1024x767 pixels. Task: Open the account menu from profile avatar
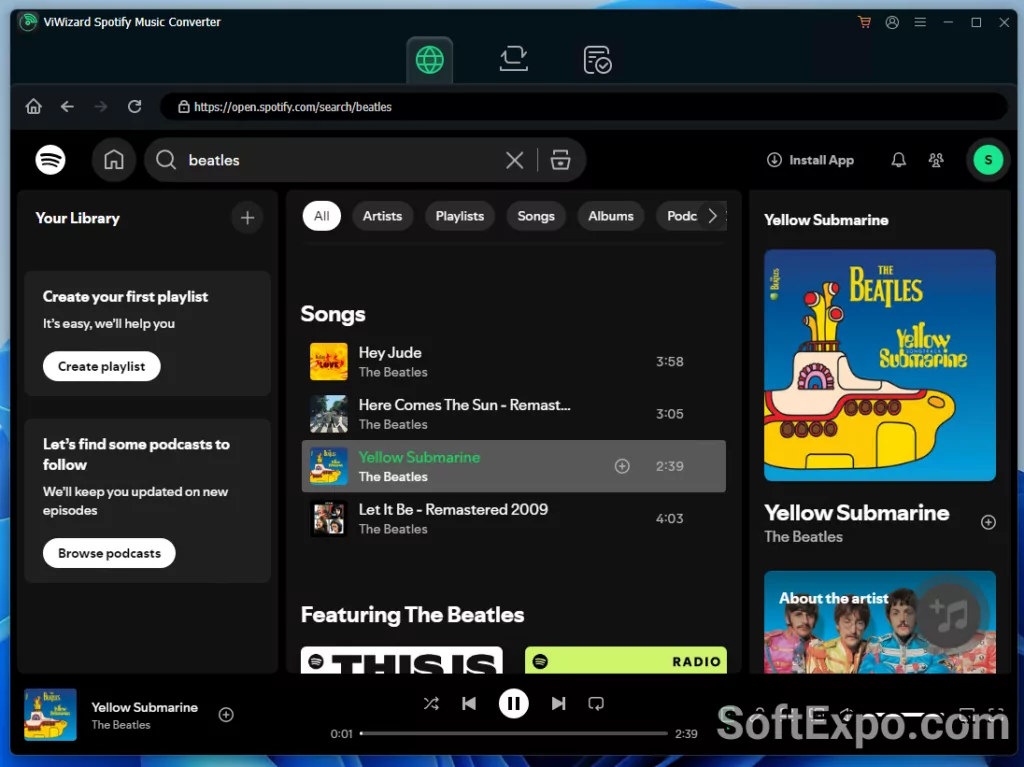[x=987, y=159]
